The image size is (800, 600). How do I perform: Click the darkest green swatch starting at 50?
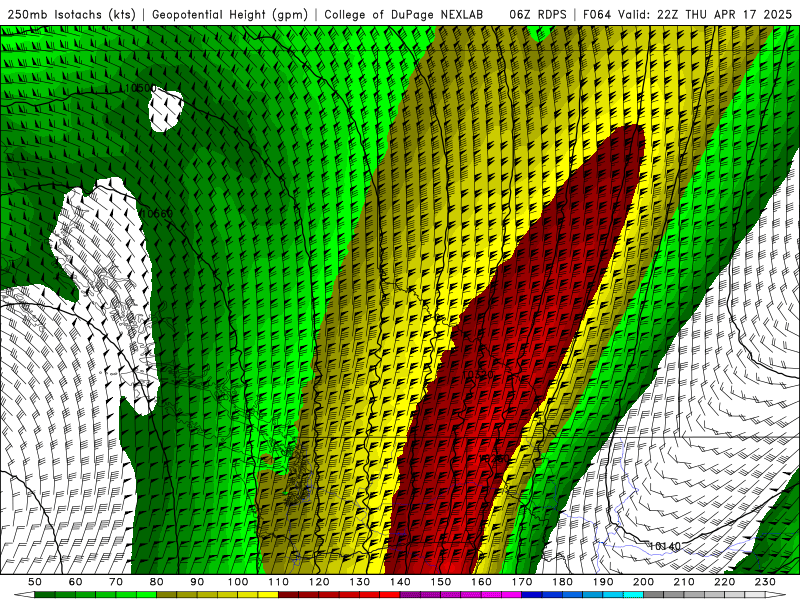click(45, 595)
